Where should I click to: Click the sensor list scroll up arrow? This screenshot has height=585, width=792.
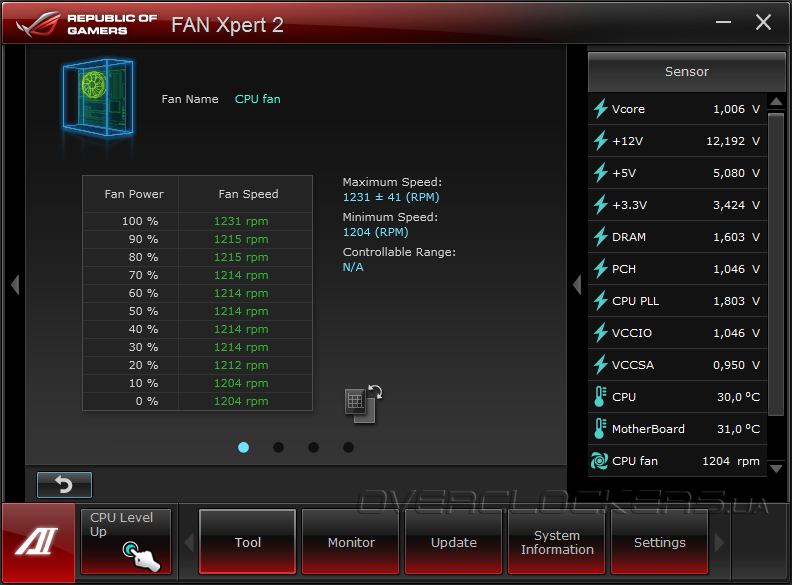pyautogui.click(x=776, y=102)
